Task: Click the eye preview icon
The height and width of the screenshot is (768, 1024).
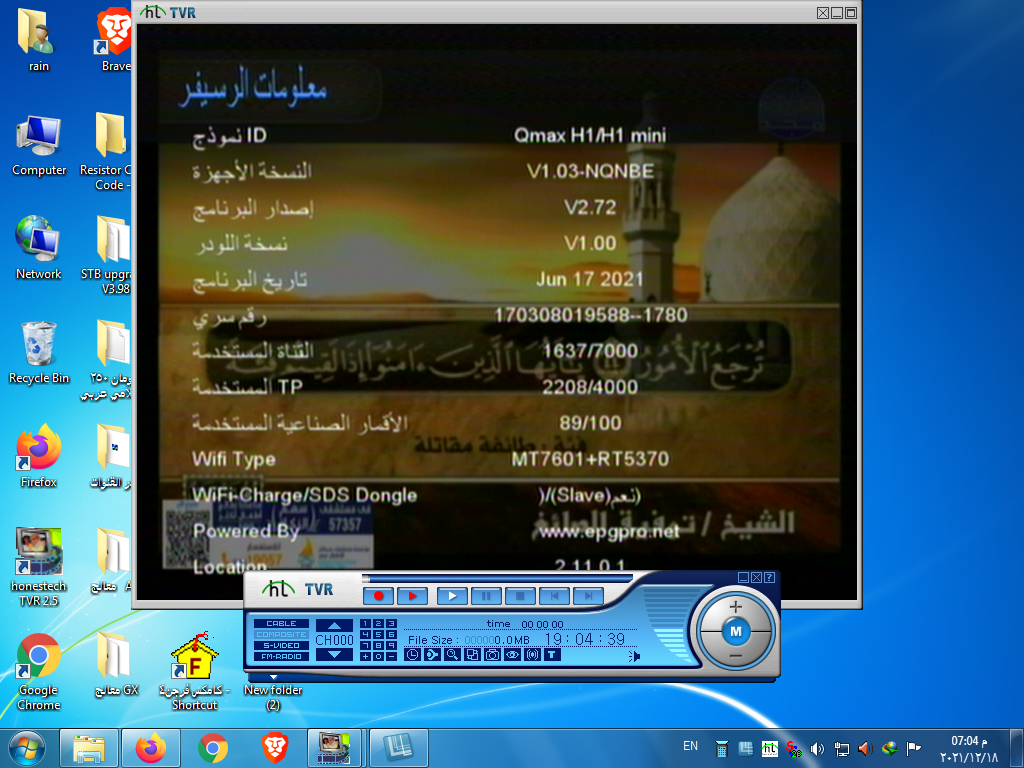Action: (513, 654)
